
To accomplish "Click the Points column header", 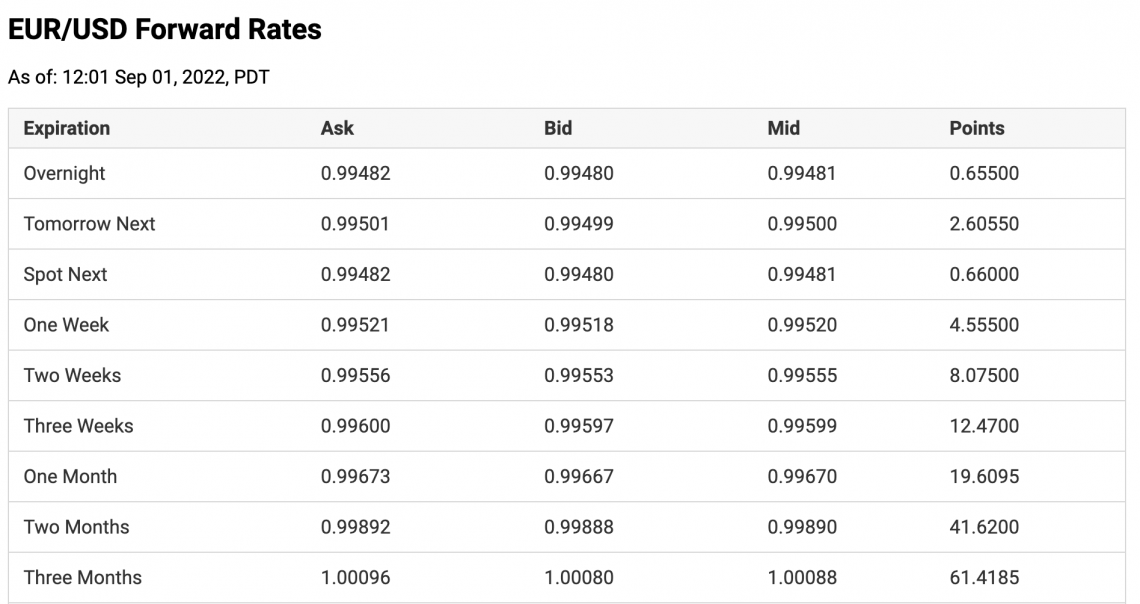I will coord(977,128).
